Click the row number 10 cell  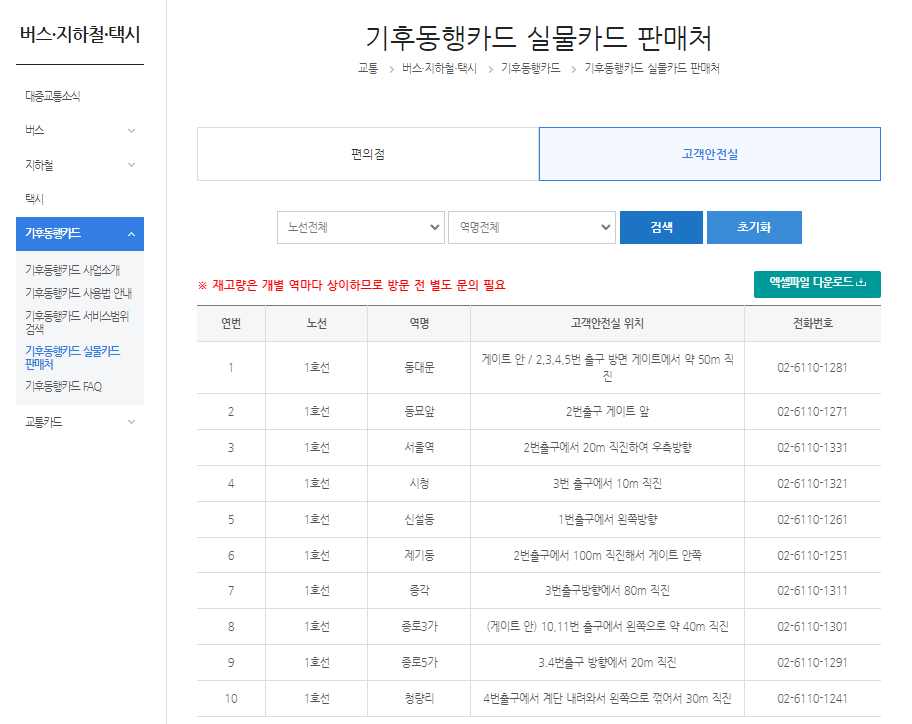231,698
